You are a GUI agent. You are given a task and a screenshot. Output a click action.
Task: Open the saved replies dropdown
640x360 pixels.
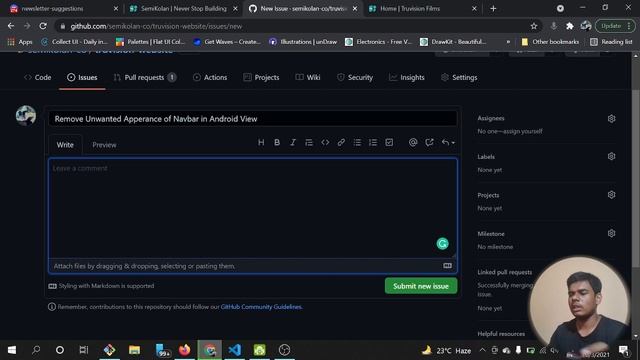448,142
